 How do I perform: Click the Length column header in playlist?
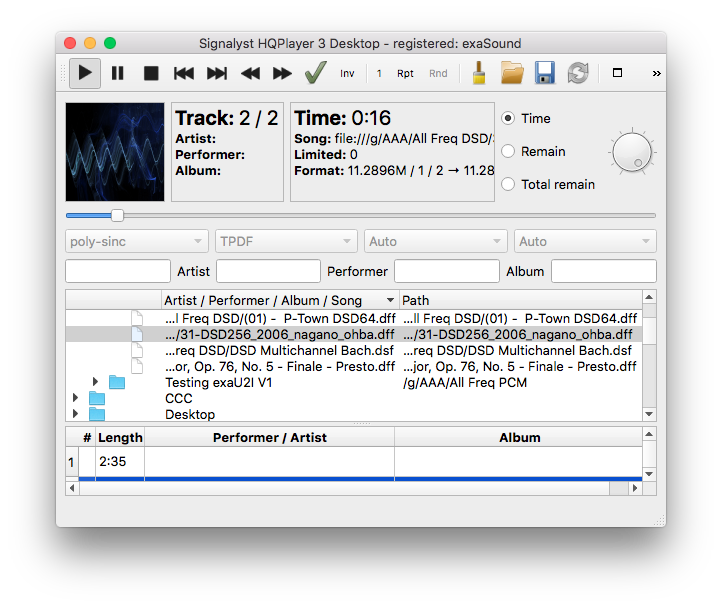(120, 437)
